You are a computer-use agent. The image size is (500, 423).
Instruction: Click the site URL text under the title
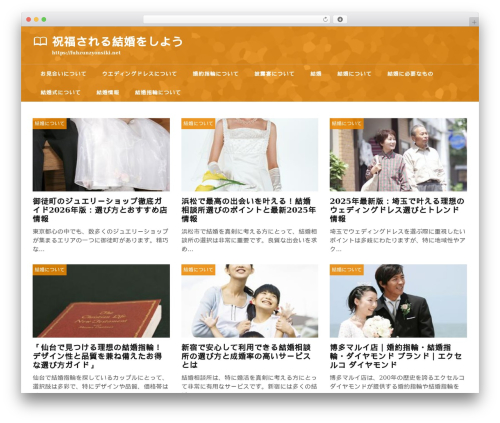point(86,53)
